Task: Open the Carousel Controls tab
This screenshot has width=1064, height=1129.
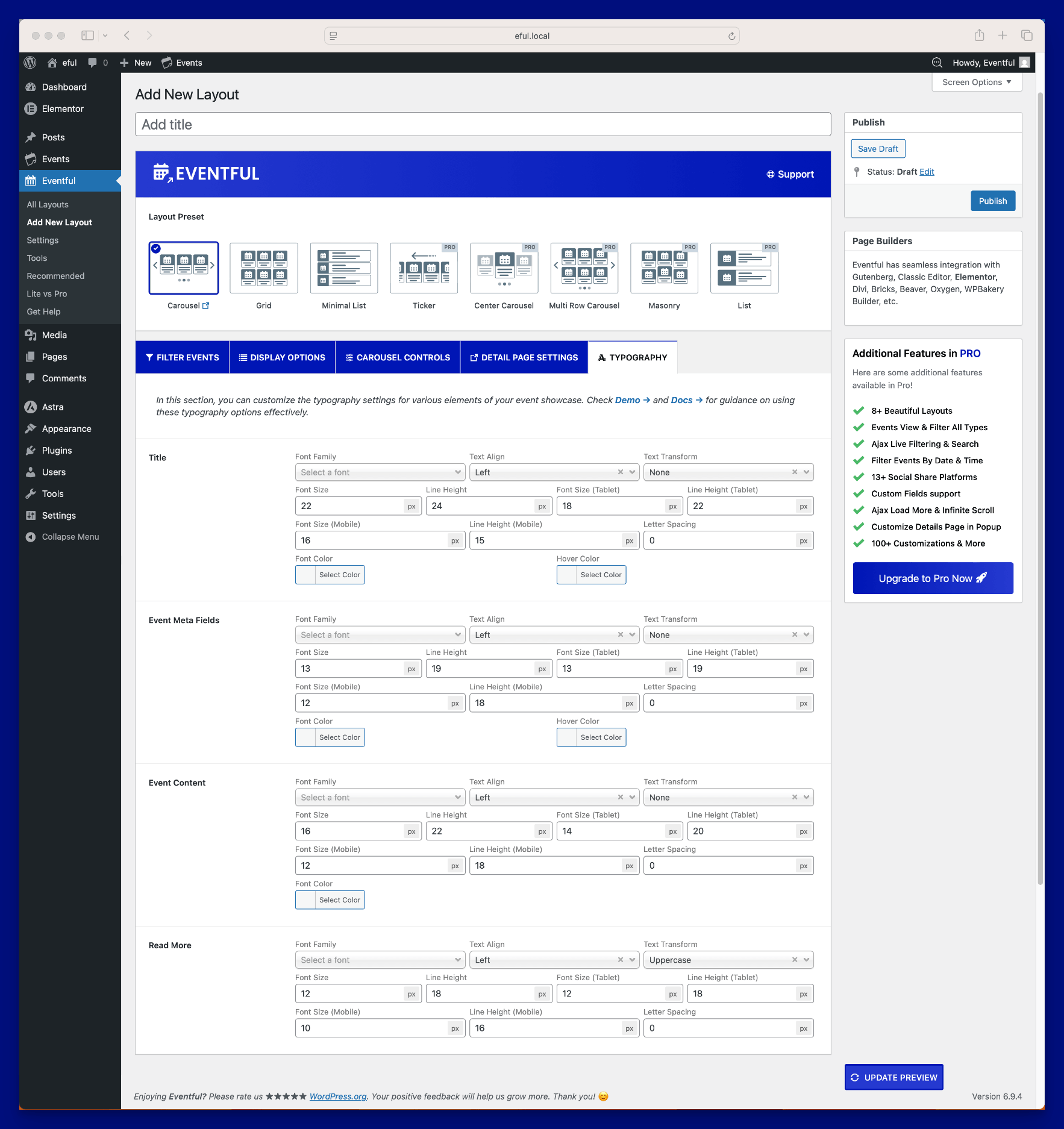Action: tap(398, 357)
